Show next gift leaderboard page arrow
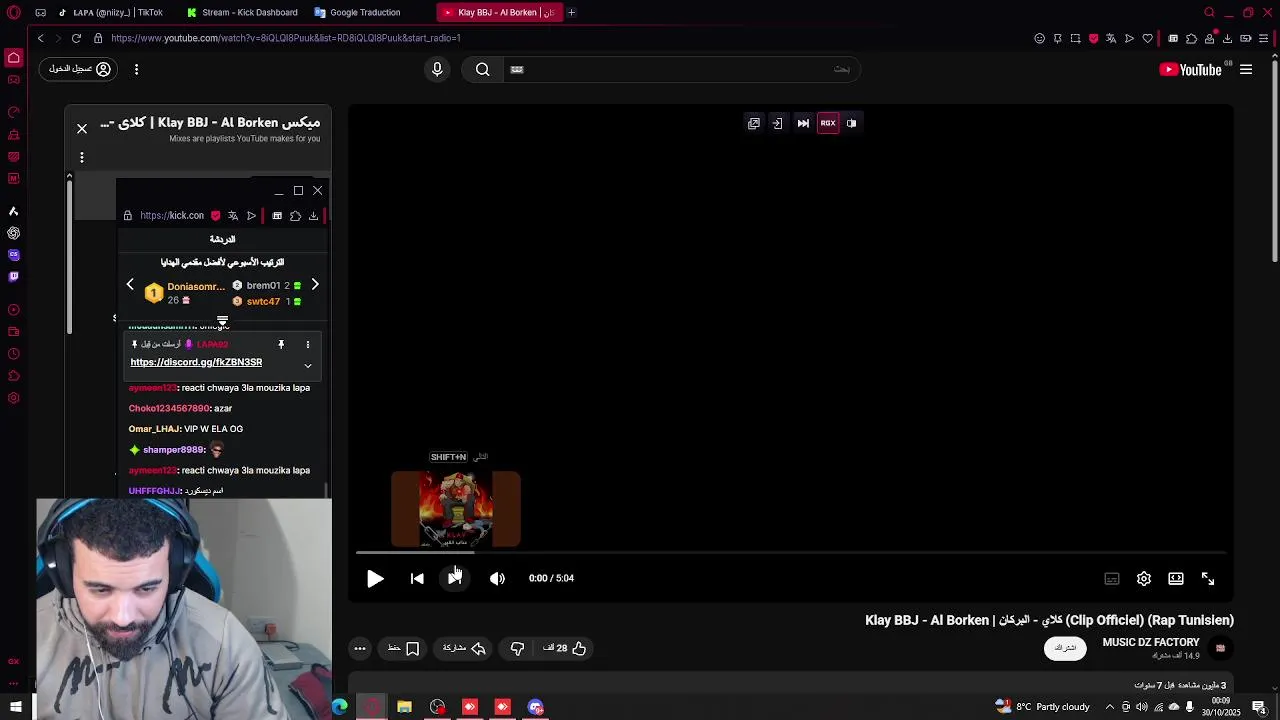1280x720 pixels. point(315,285)
